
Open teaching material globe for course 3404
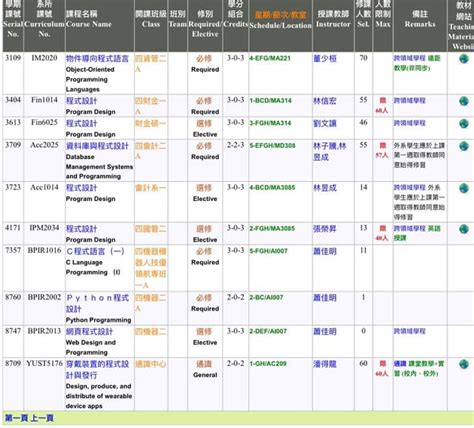pyautogui.click(x=464, y=101)
